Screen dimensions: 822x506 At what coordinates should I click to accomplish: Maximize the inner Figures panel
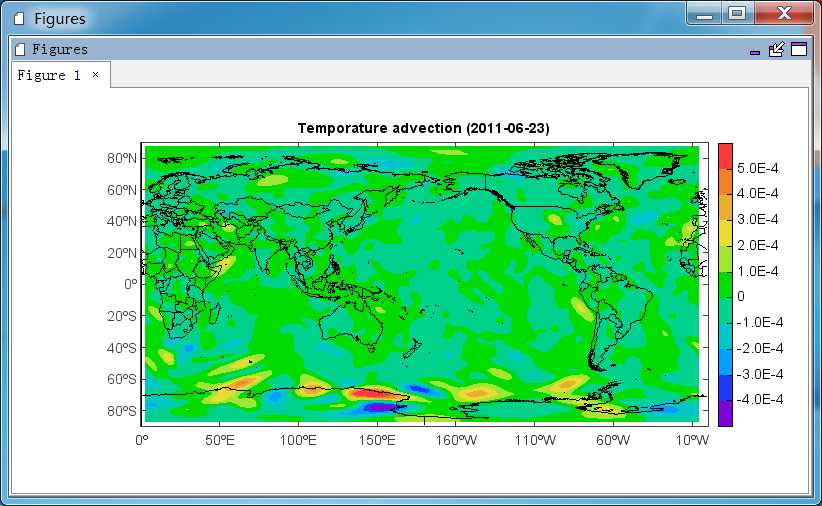click(x=798, y=49)
